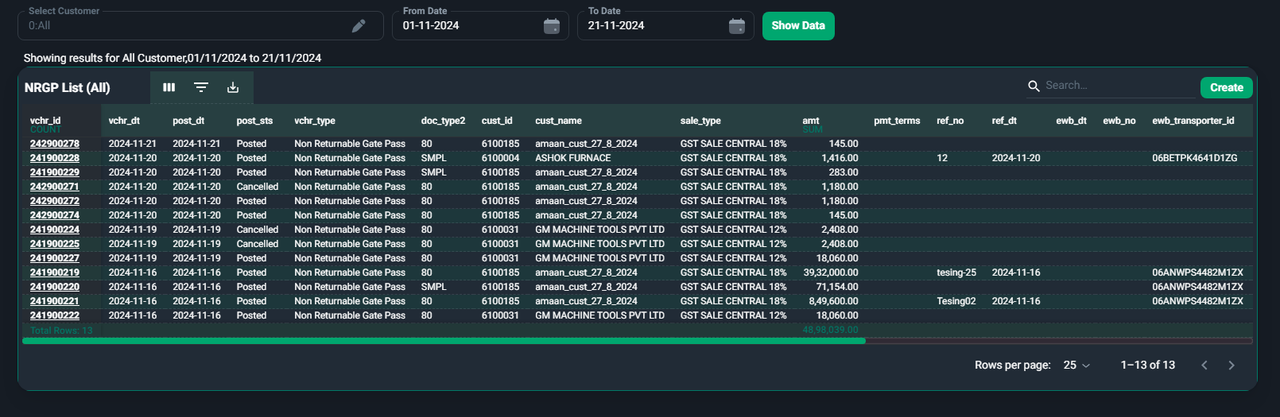The width and height of the screenshot is (1280, 417).
Task: Open the column chooser icon
Action: (x=169, y=88)
